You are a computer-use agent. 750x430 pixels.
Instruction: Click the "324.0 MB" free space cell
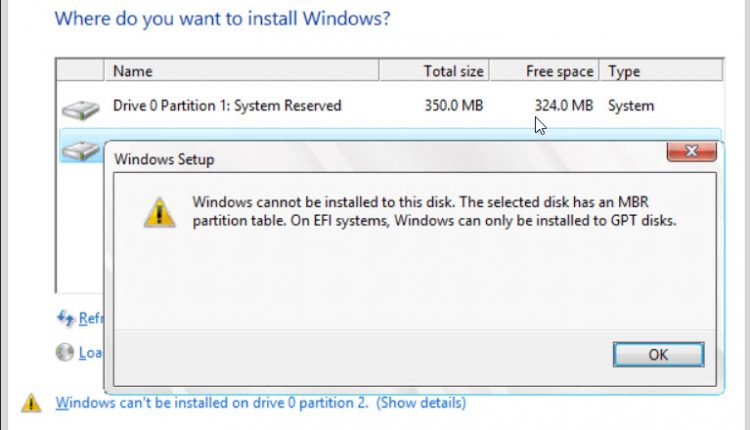pyautogui.click(x=563, y=106)
